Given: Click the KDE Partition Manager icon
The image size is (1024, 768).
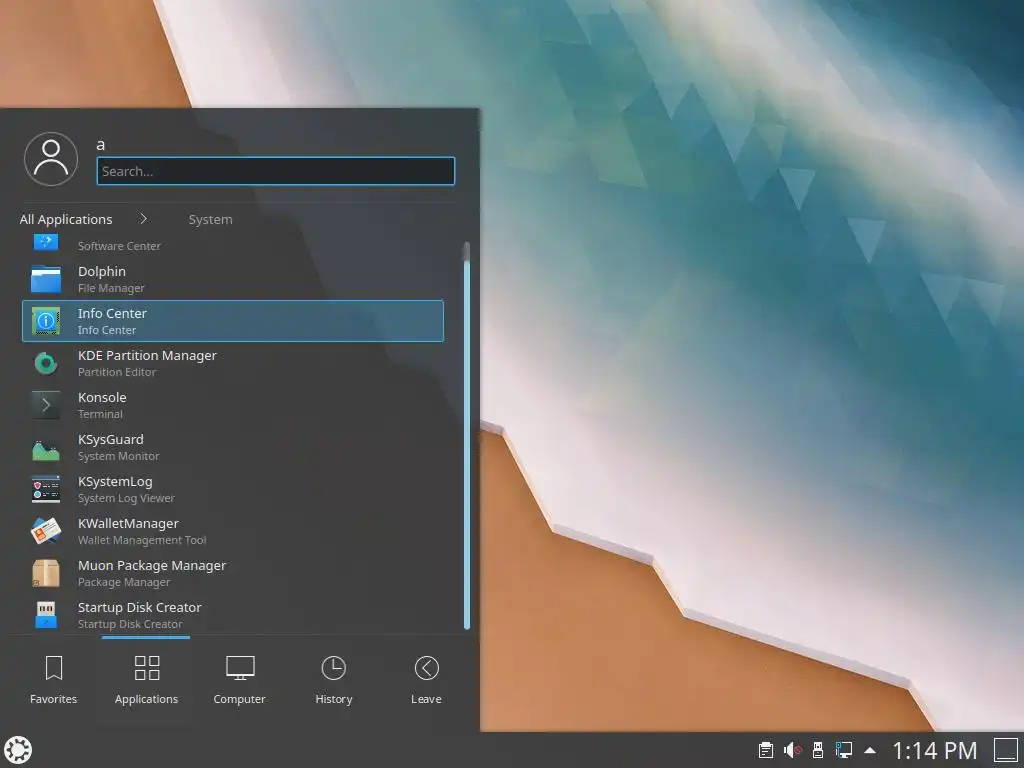Looking at the screenshot, I should point(46,363).
